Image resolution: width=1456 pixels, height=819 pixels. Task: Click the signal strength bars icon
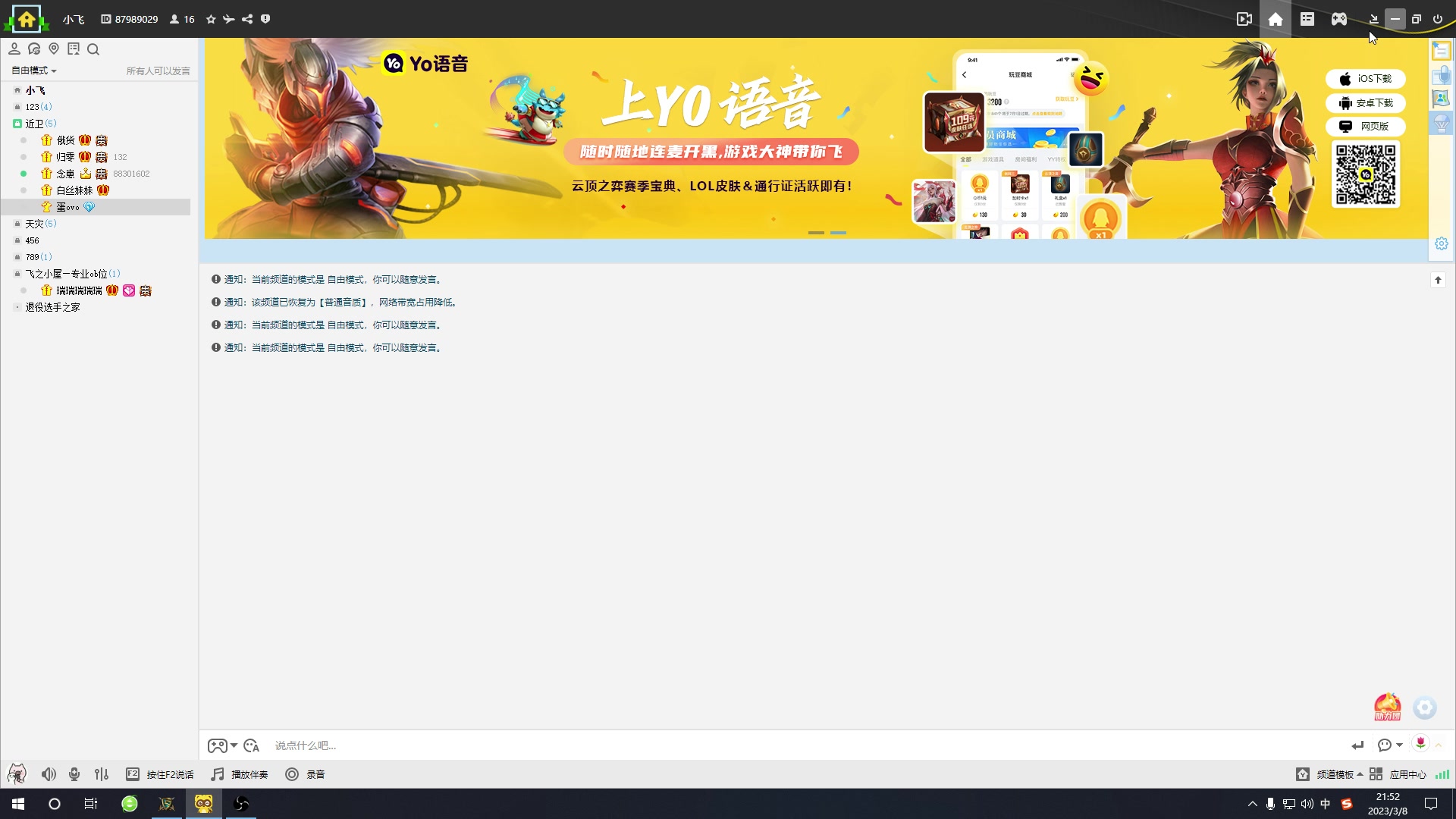point(1442,774)
